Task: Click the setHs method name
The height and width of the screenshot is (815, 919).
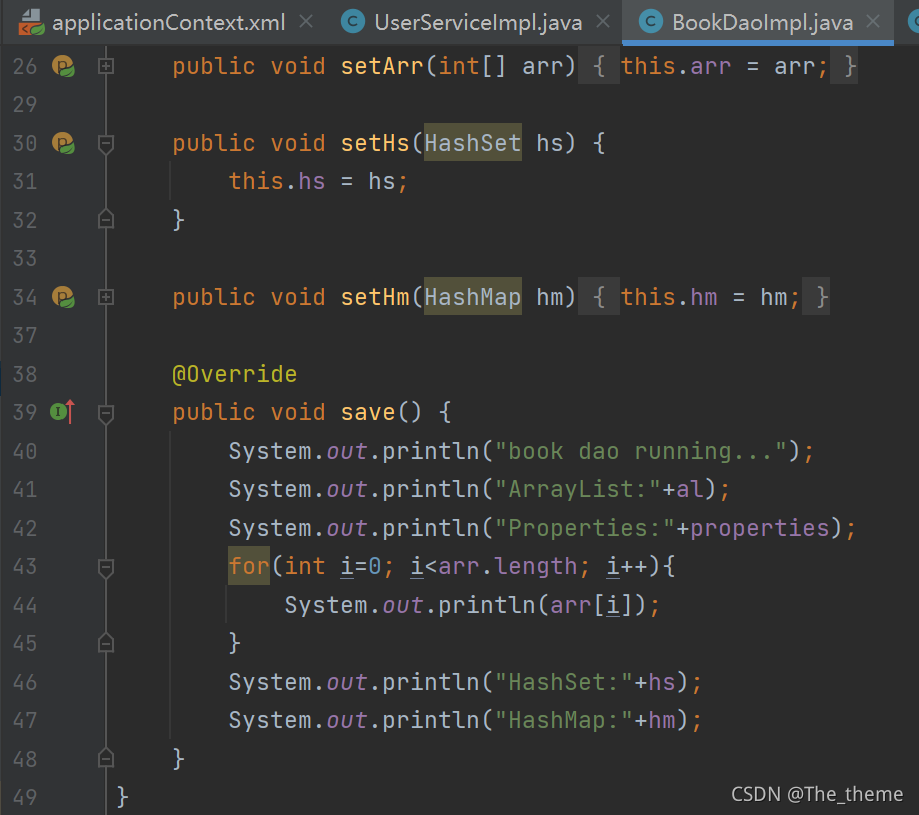Action: coord(375,143)
